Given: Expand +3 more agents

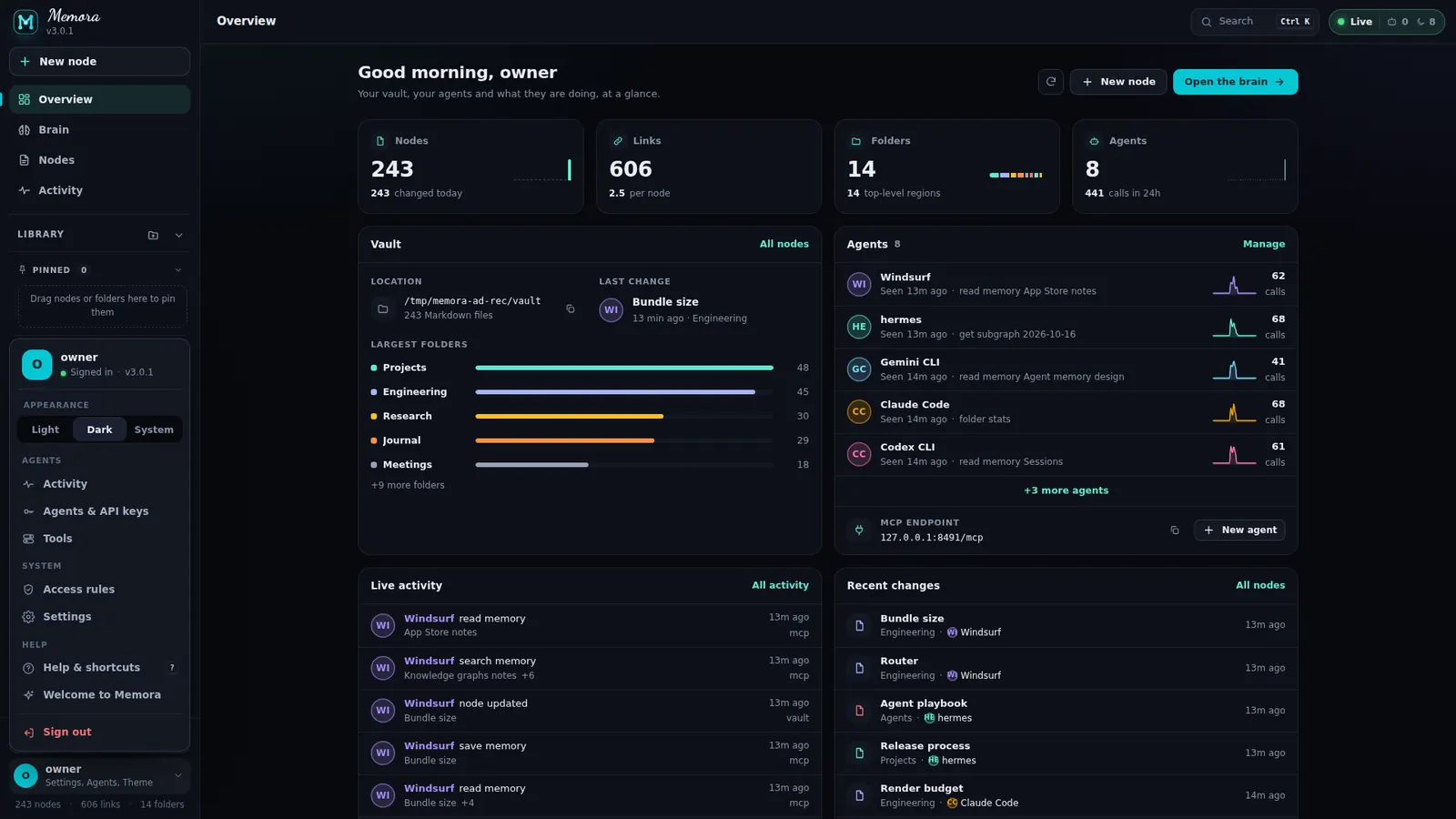Looking at the screenshot, I should click(x=1066, y=490).
